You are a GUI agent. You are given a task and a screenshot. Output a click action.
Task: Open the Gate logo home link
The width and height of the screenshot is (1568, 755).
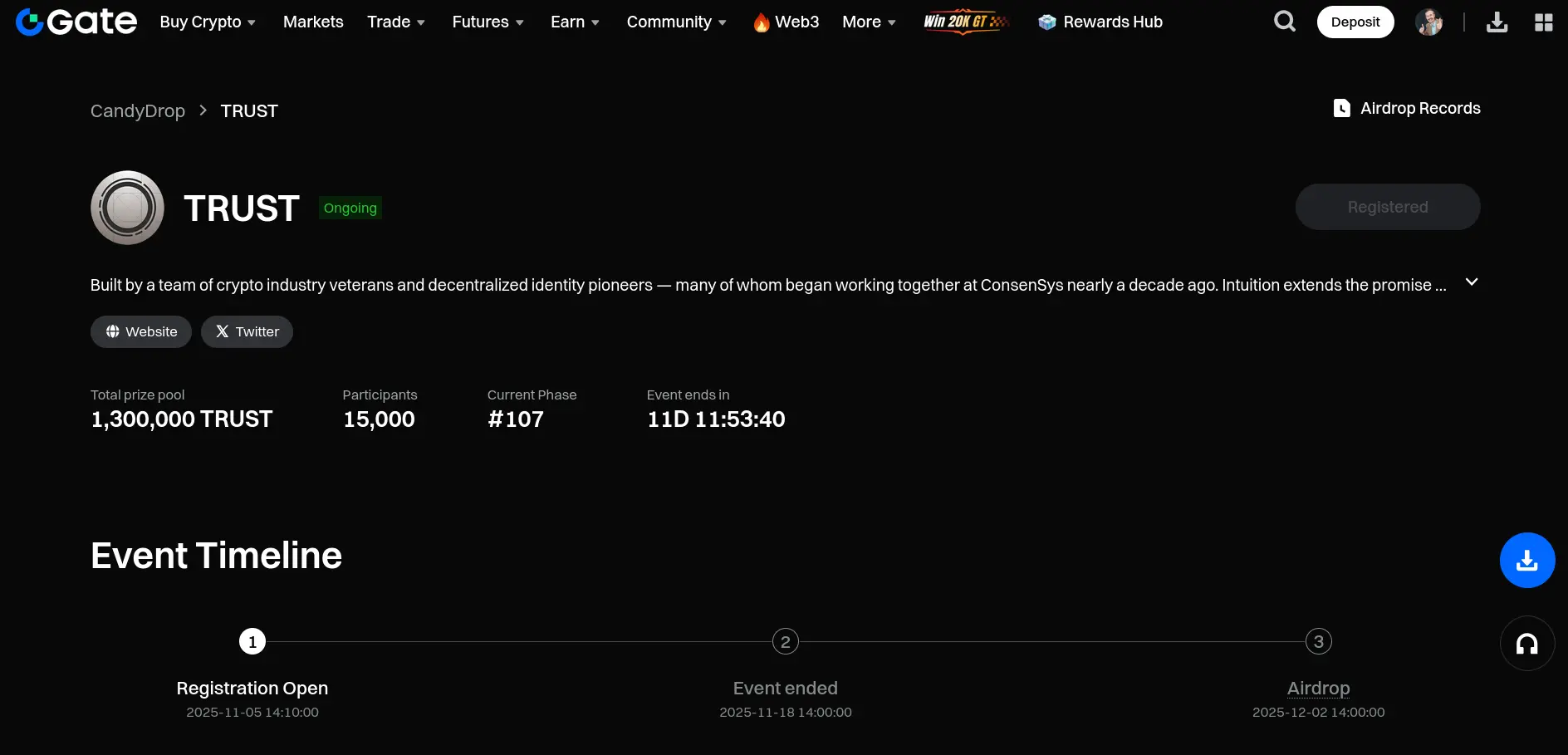tap(76, 22)
